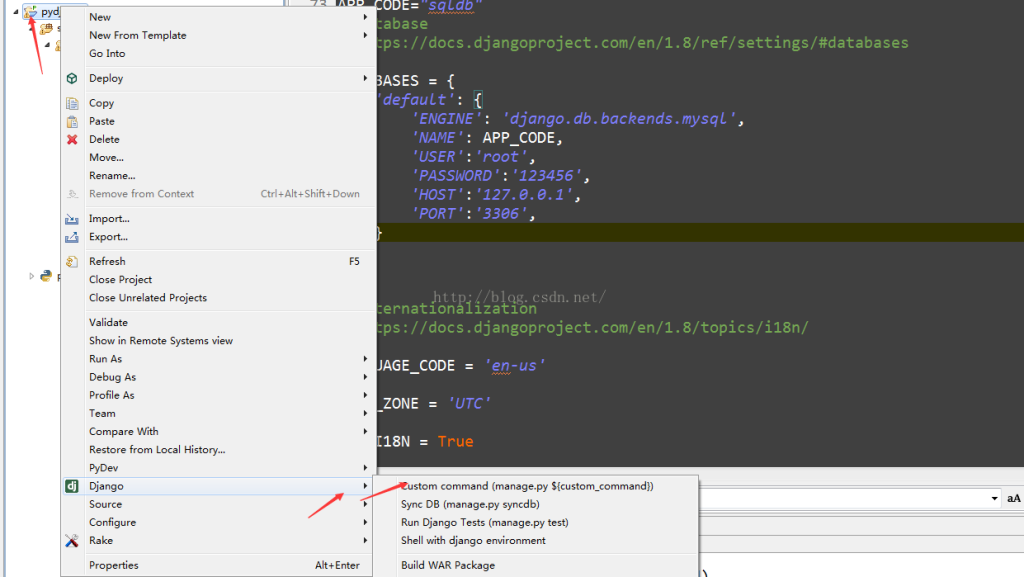Click the 'en-us' language code string
The height and width of the screenshot is (577, 1024).
[x=515, y=366]
